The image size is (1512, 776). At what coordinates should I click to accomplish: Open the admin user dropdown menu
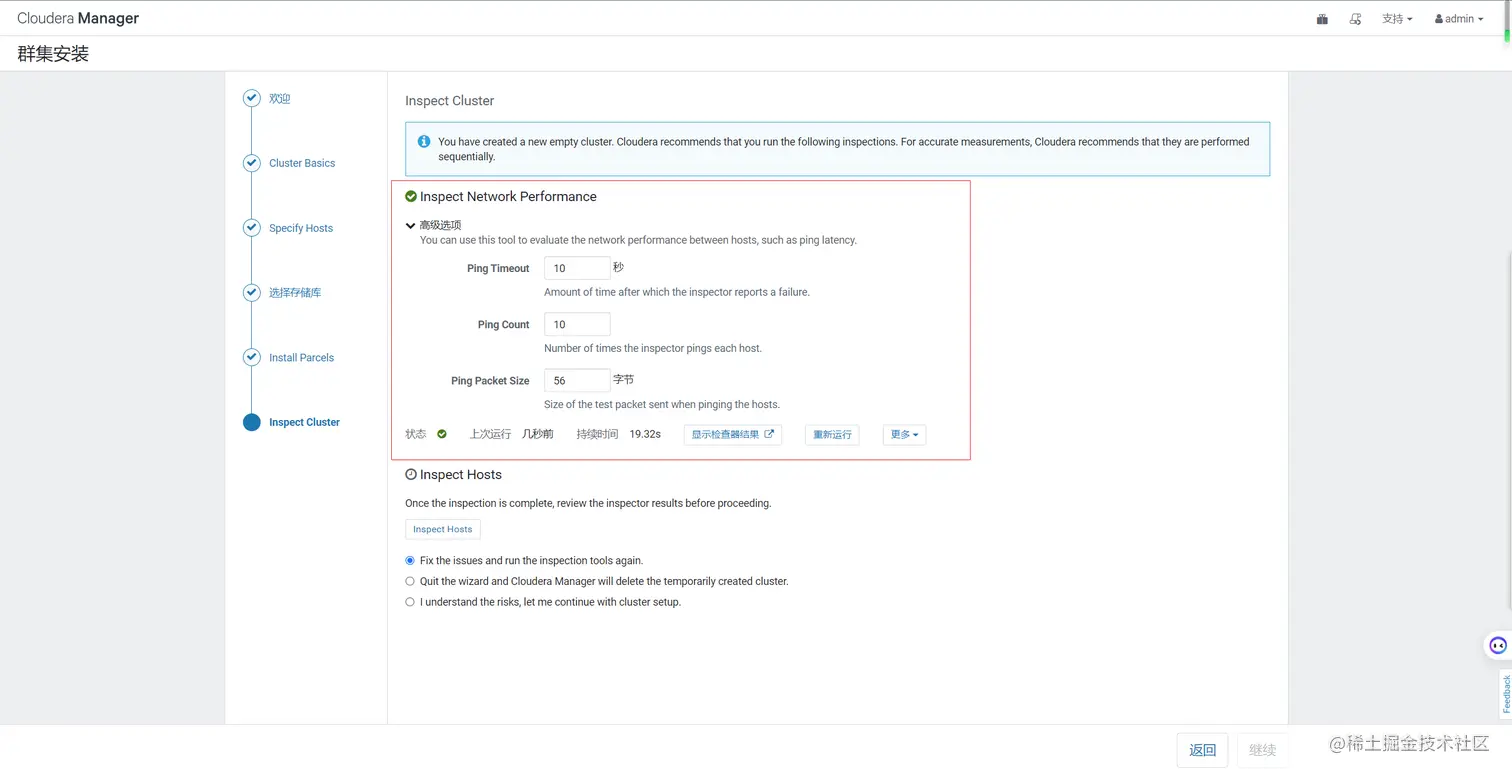click(x=1459, y=19)
